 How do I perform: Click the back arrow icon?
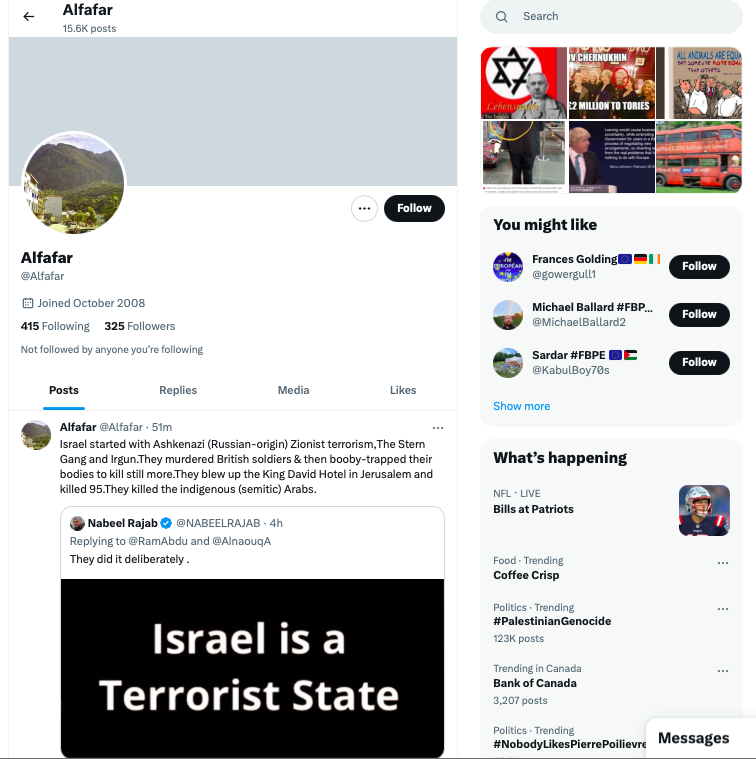tap(29, 16)
